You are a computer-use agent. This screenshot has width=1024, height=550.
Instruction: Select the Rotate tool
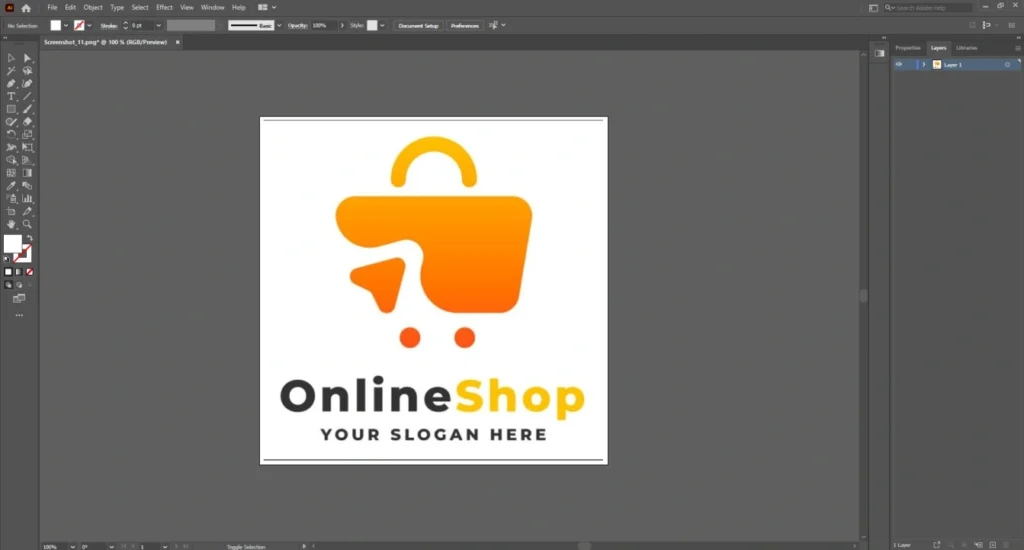tap(11, 135)
